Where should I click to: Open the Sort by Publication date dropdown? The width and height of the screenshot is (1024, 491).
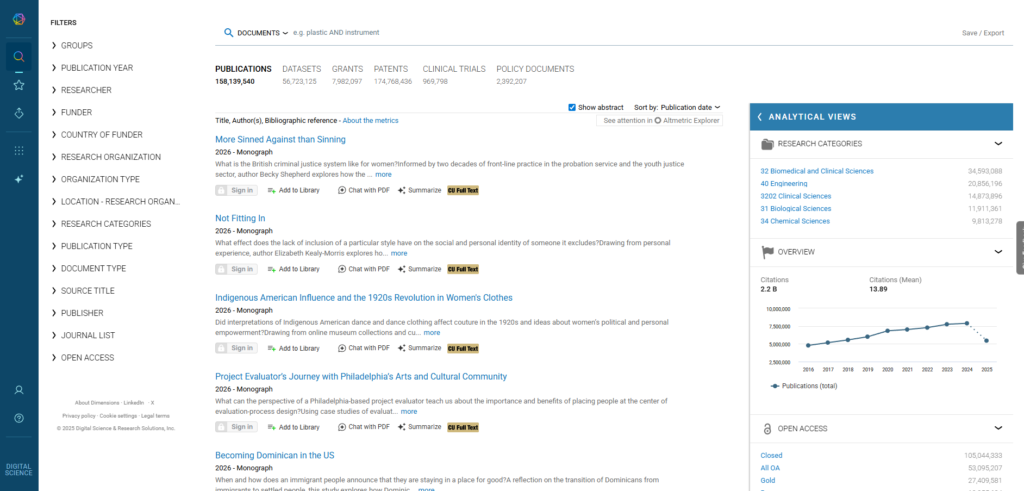coord(690,107)
